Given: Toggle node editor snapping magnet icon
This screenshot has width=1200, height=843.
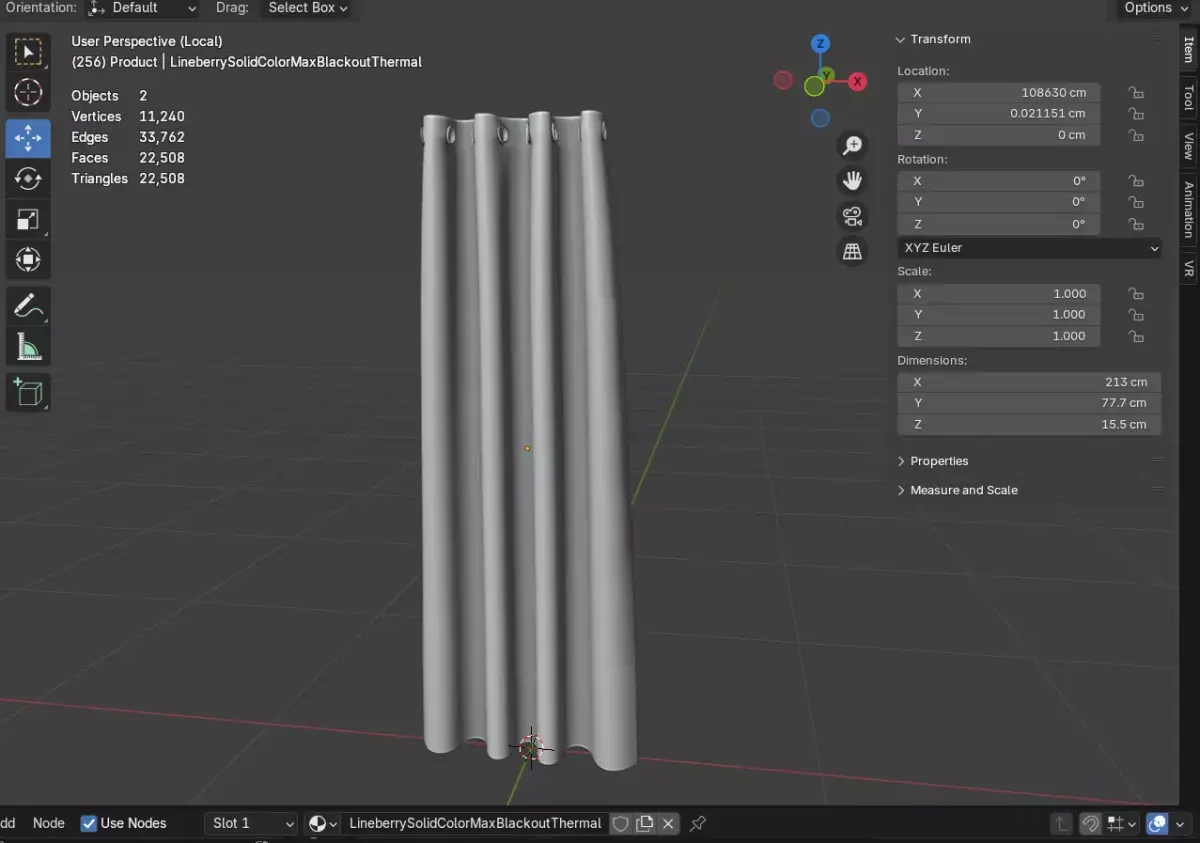Looking at the screenshot, I should [1090, 824].
